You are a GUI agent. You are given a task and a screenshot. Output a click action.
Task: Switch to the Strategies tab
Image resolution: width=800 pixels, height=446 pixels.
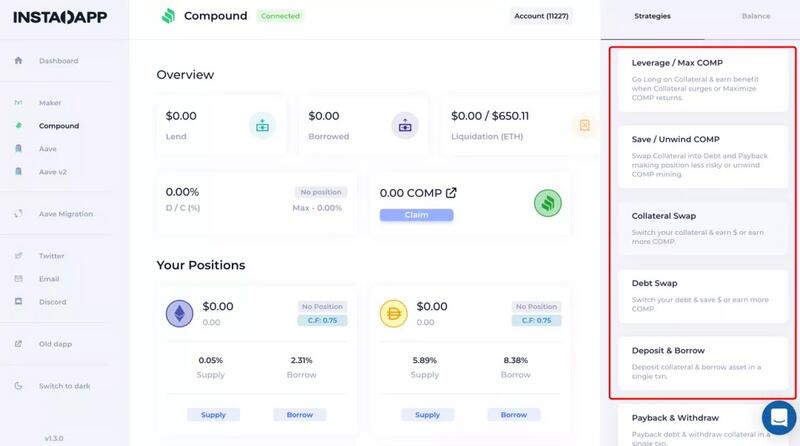(x=653, y=16)
